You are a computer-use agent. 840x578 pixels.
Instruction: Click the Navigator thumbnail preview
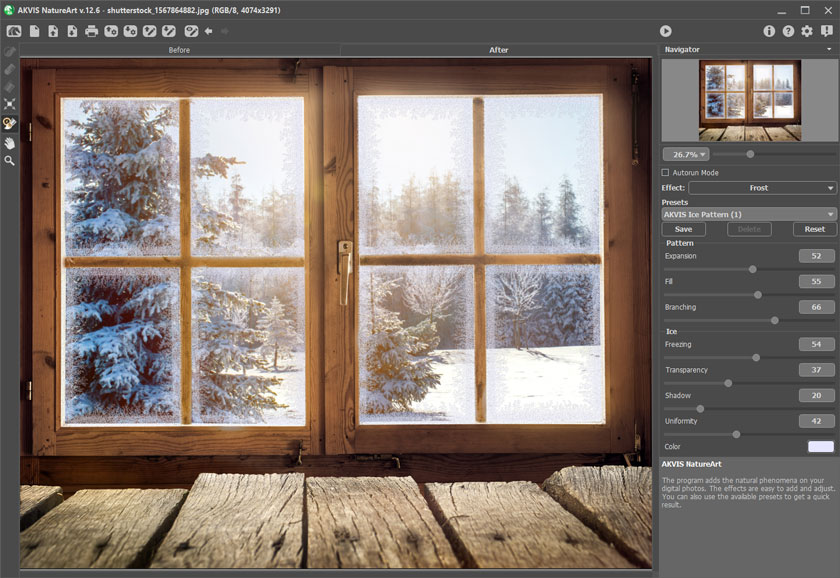click(x=750, y=100)
